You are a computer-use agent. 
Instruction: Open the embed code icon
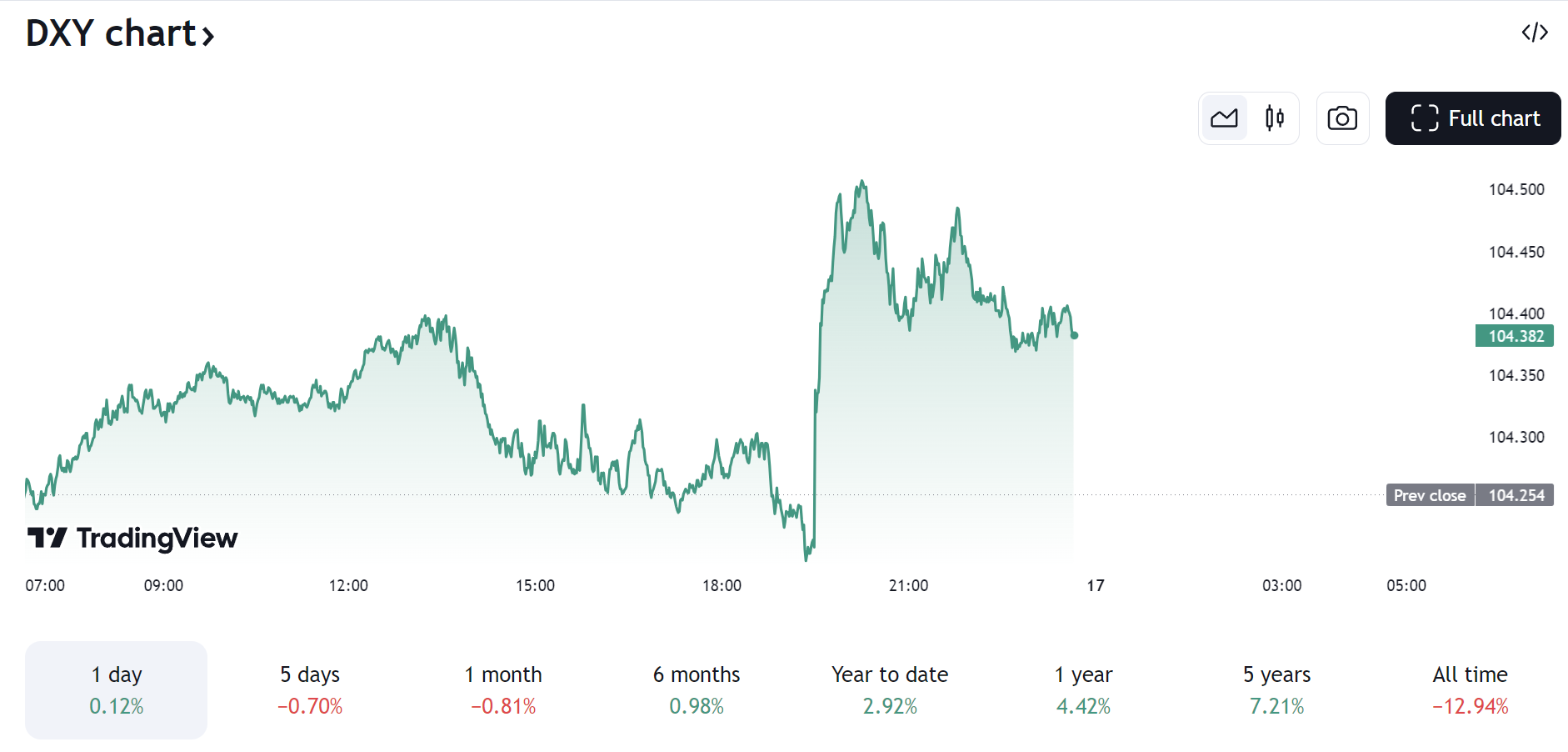1534,33
